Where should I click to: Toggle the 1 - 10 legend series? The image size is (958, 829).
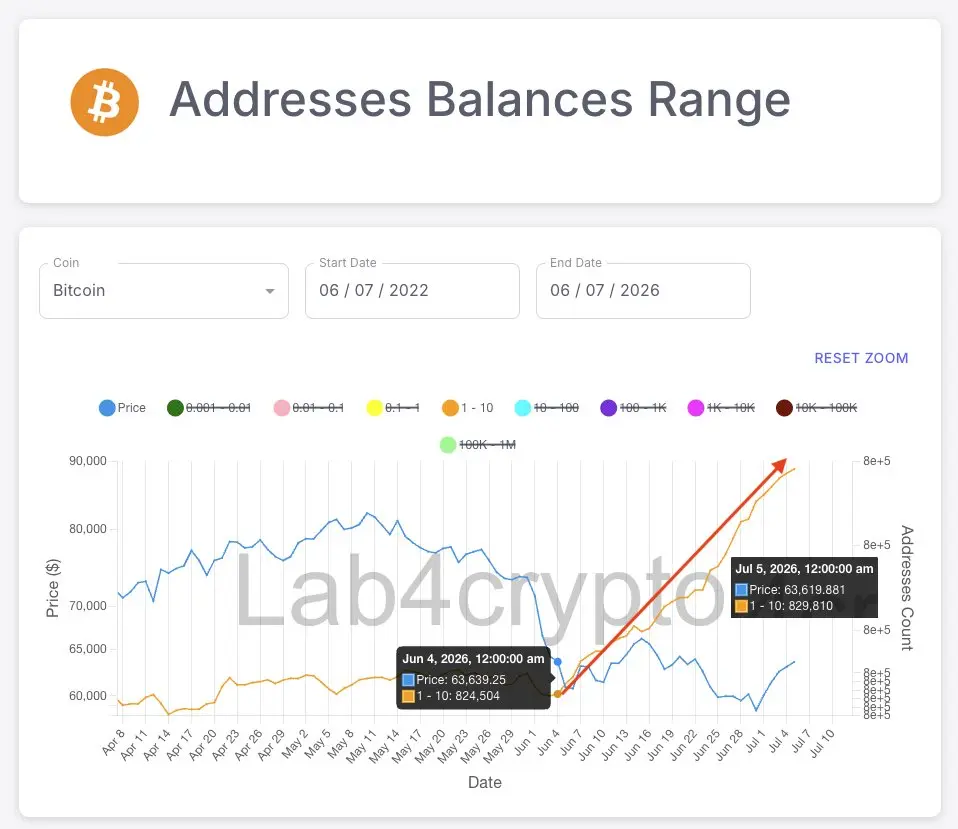467,407
